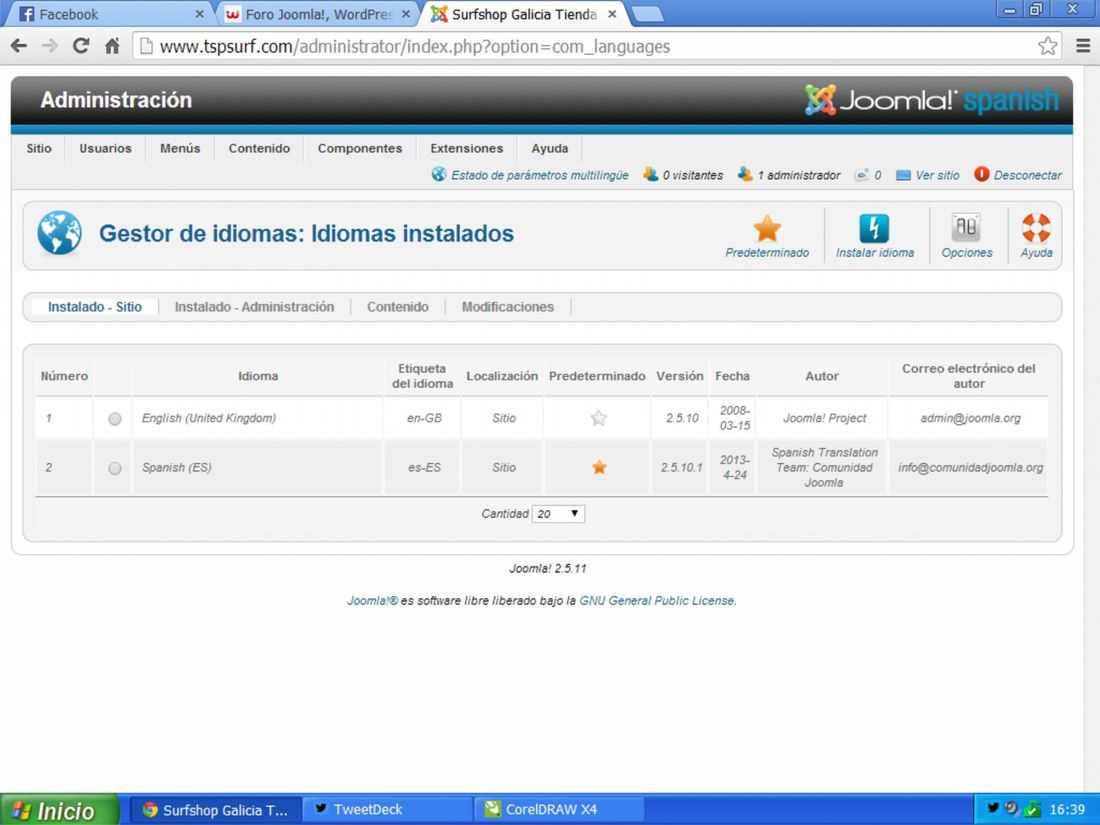Viewport: 1100px width, 825px height.
Task: Go to the browser home icon
Action: (x=112, y=46)
